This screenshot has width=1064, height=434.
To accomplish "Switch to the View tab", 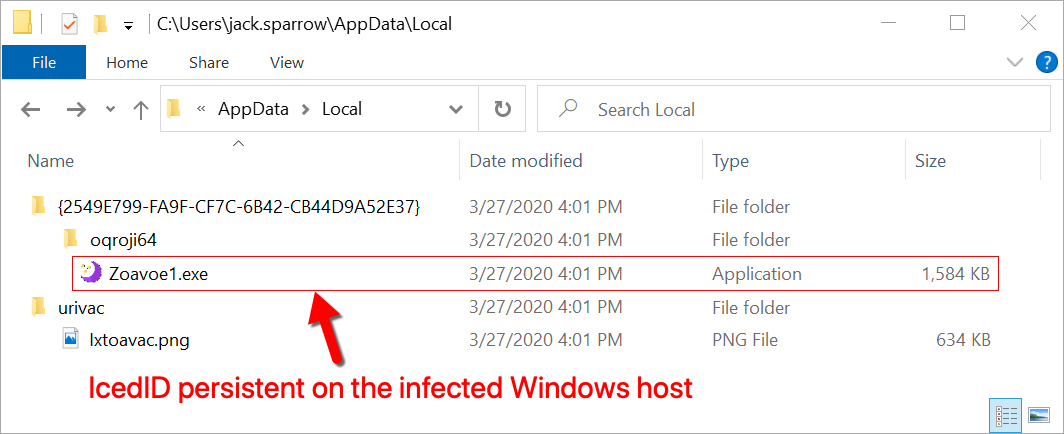I will 287,62.
